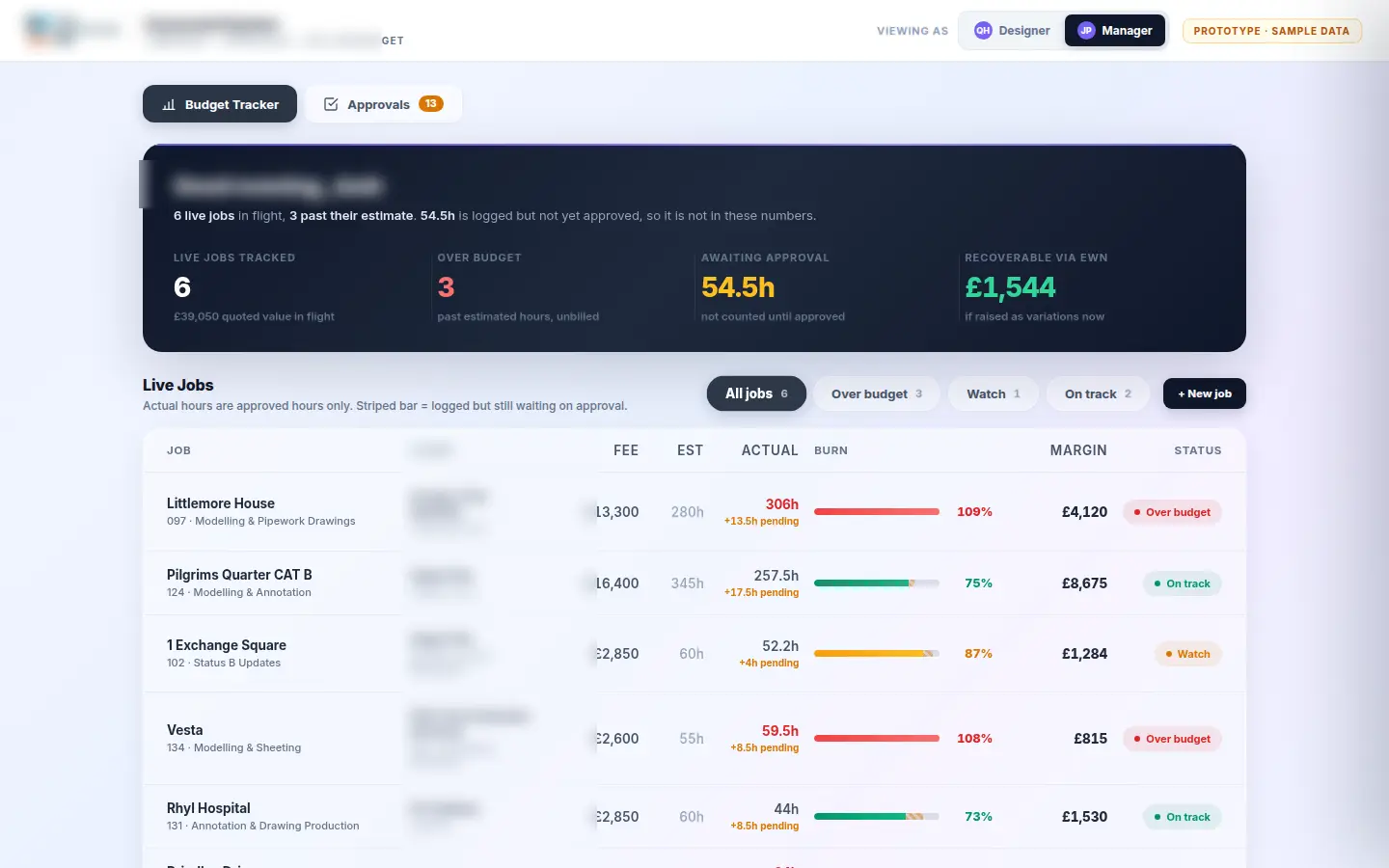This screenshot has height=868, width=1389.
Task: Click the live jobs tracked 6 figure
Action: tap(182, 287)
